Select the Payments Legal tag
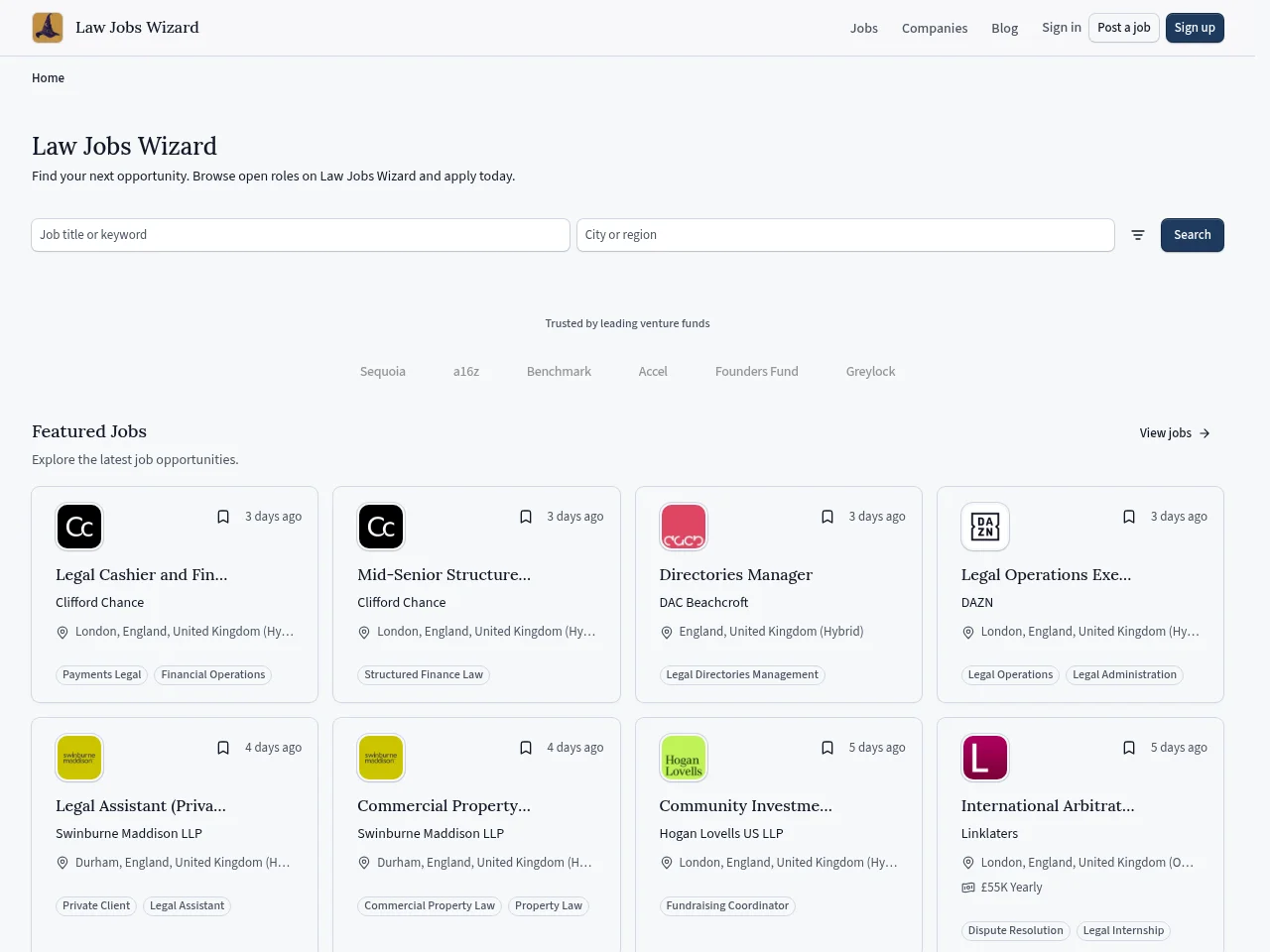 102,675
